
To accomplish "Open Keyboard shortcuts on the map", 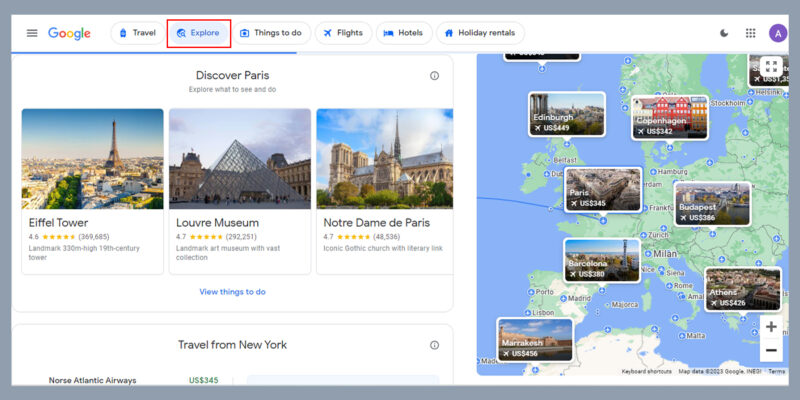I will (x=646, y=371).
